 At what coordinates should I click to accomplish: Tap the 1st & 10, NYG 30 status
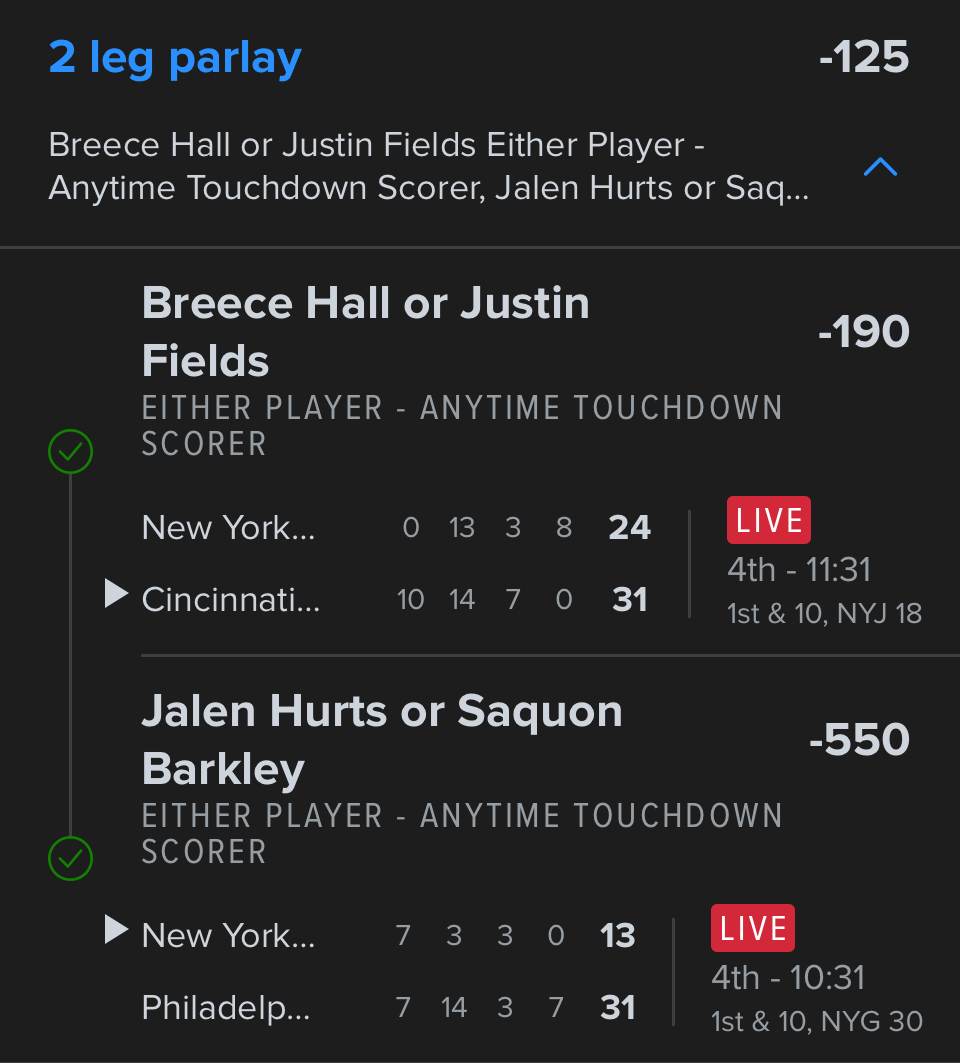click(816, 1021)
